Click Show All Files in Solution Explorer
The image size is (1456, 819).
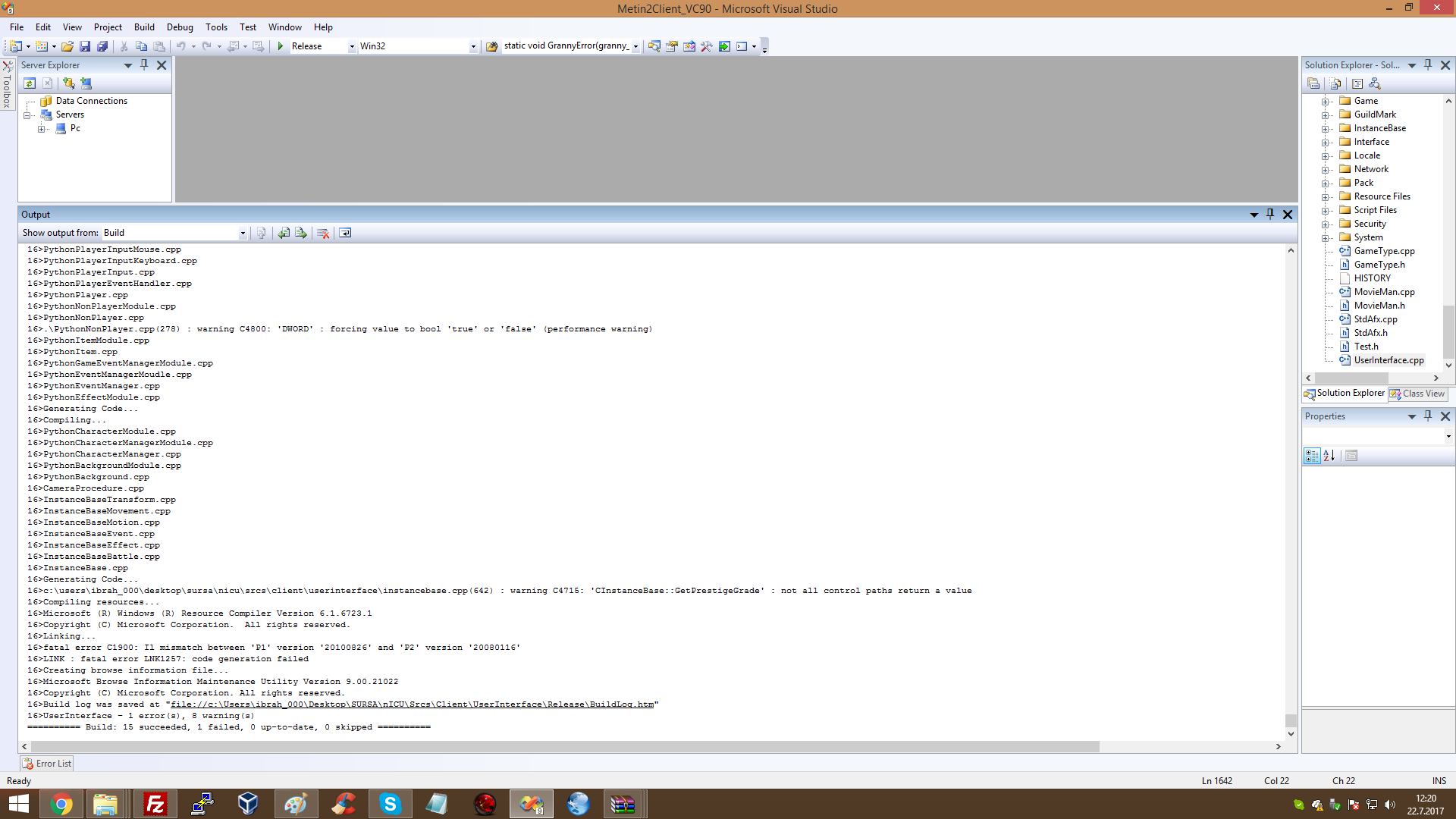pos(1335,83)
